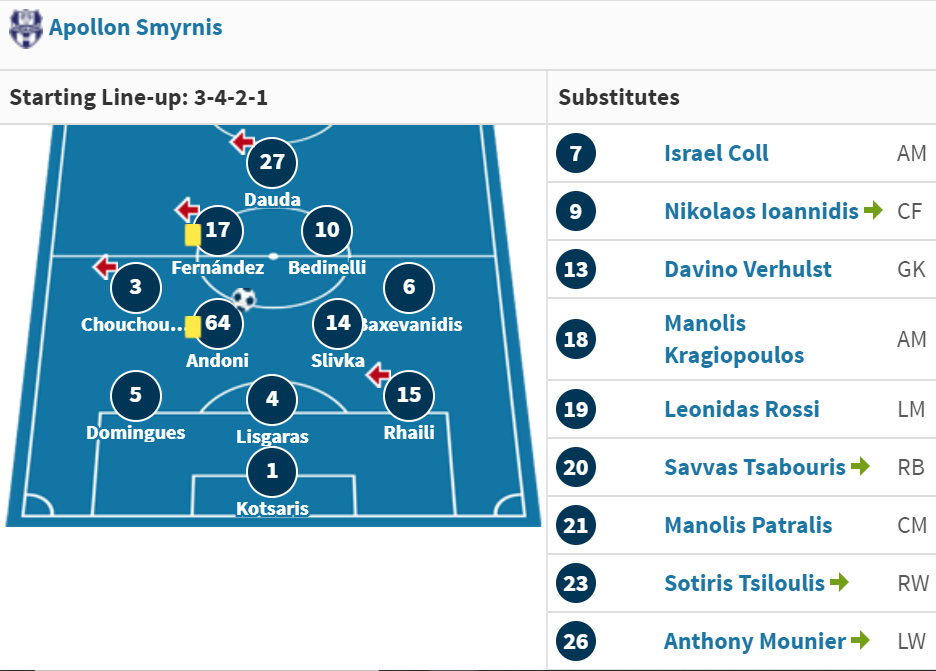Click the Apollon Smyrnis club crest icon

click(x=26, y=28)
